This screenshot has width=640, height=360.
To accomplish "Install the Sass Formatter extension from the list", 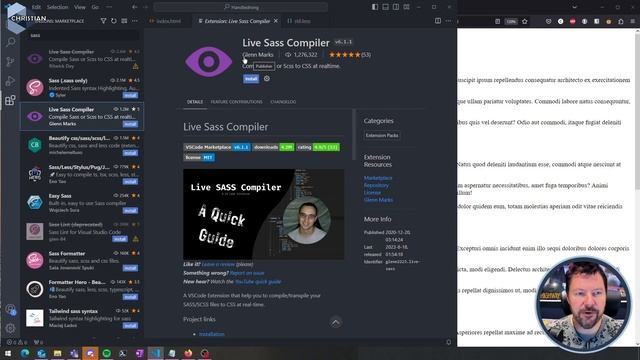I will click(x=130, y=268).
